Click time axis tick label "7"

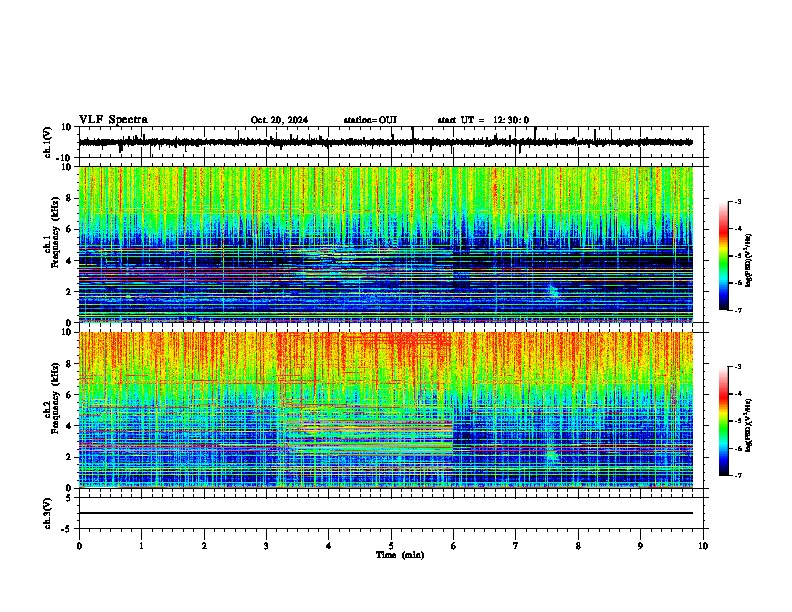[x=516, y=546]
